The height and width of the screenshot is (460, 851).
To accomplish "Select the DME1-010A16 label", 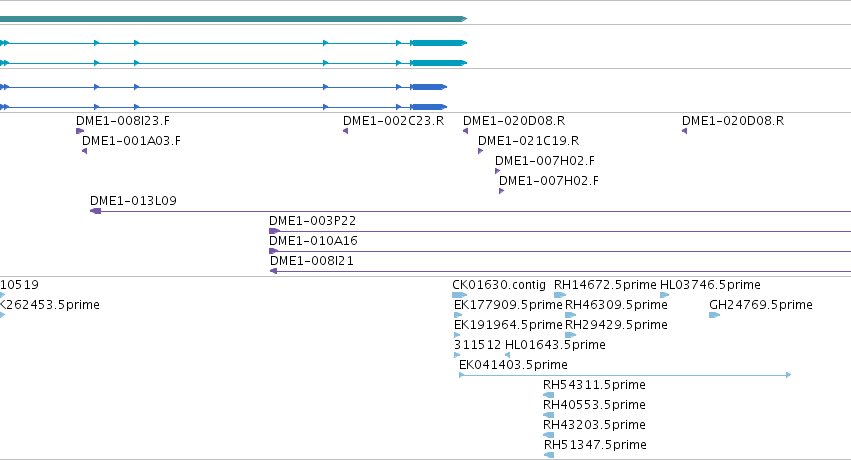I will tap(313, 241).
